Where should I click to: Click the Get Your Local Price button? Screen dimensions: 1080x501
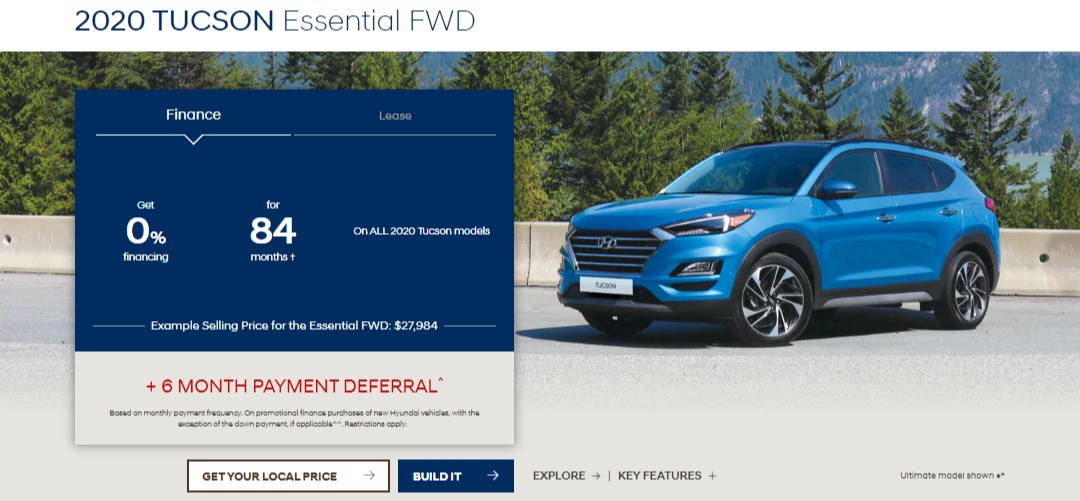pos(288,476)
